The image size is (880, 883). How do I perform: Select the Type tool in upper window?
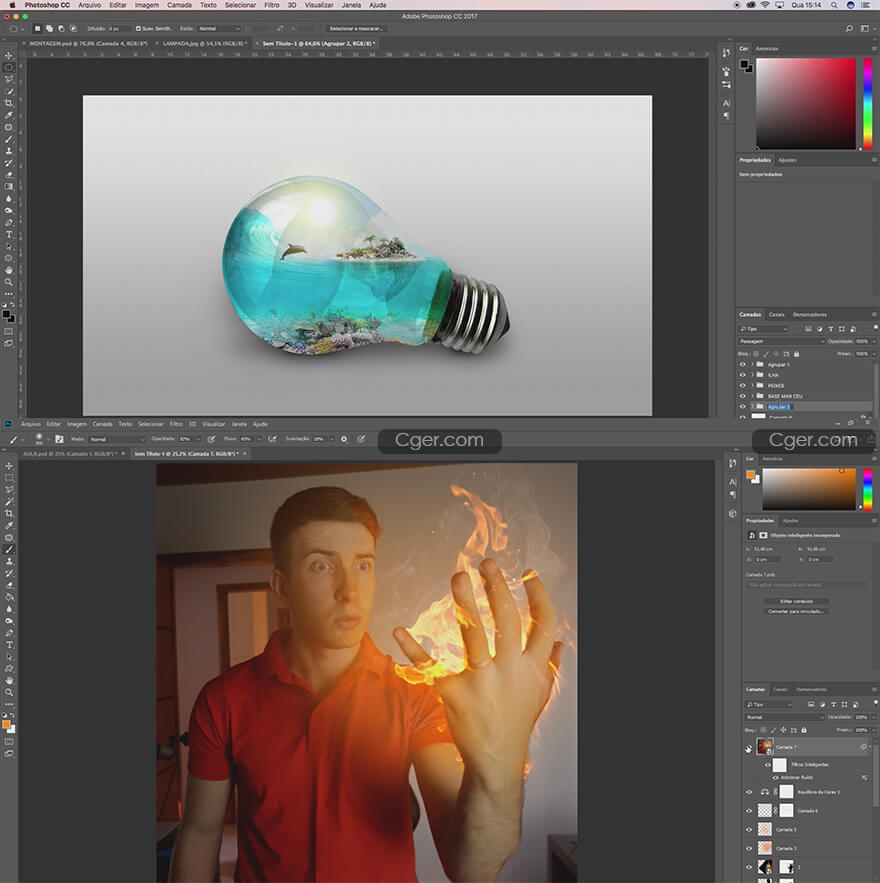[x=8, y=234]
